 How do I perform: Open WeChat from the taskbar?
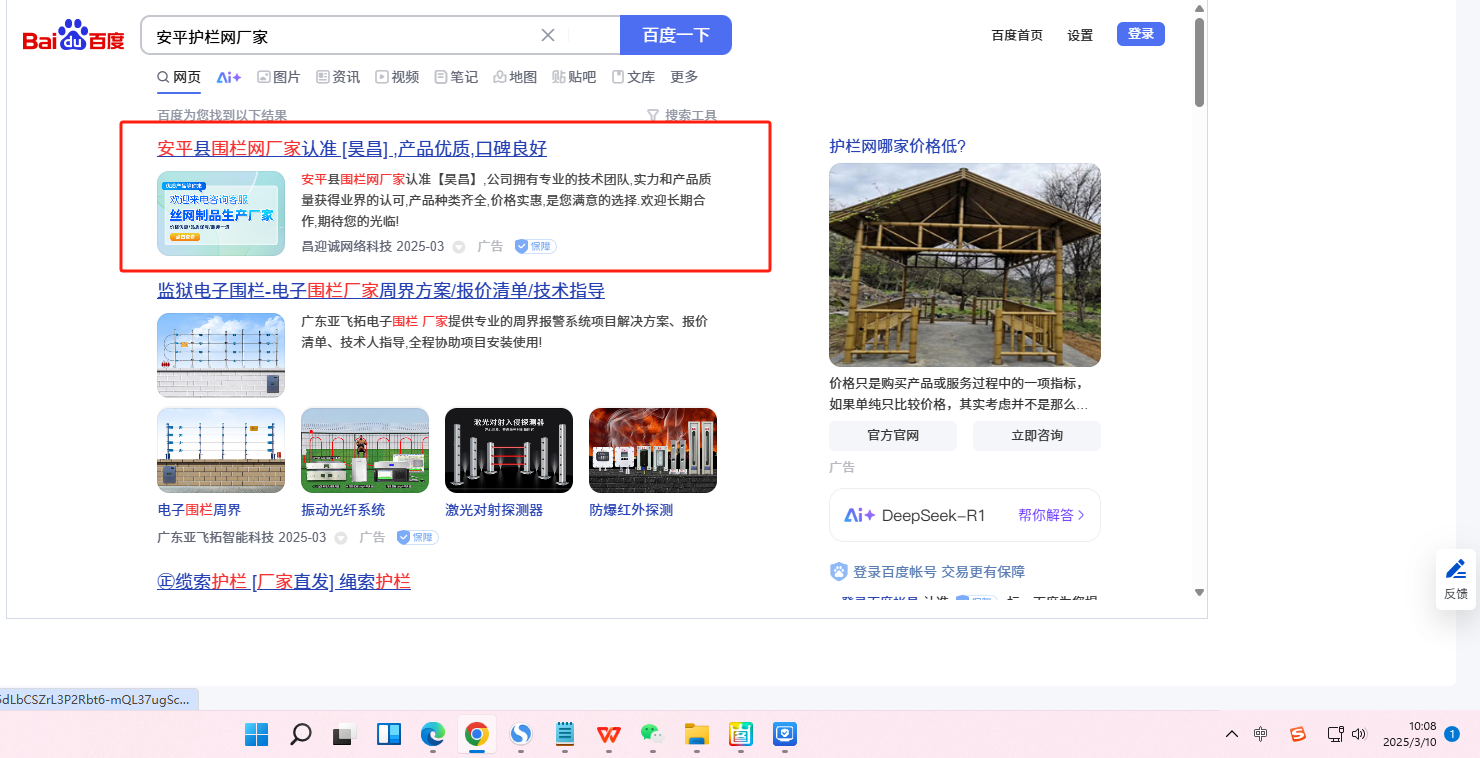pos(653,735)
